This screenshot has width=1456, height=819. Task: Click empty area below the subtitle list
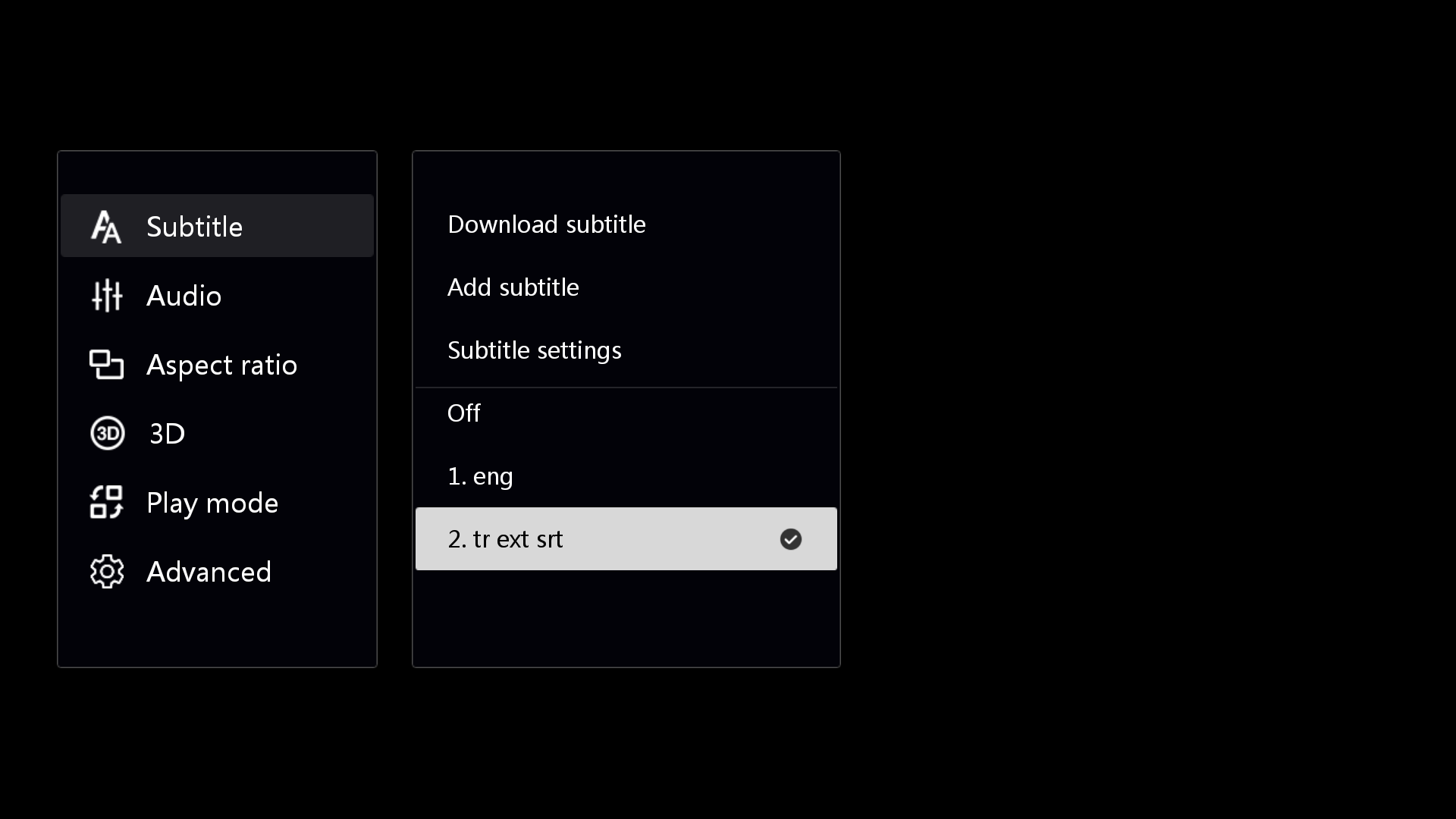click(626, 618)
